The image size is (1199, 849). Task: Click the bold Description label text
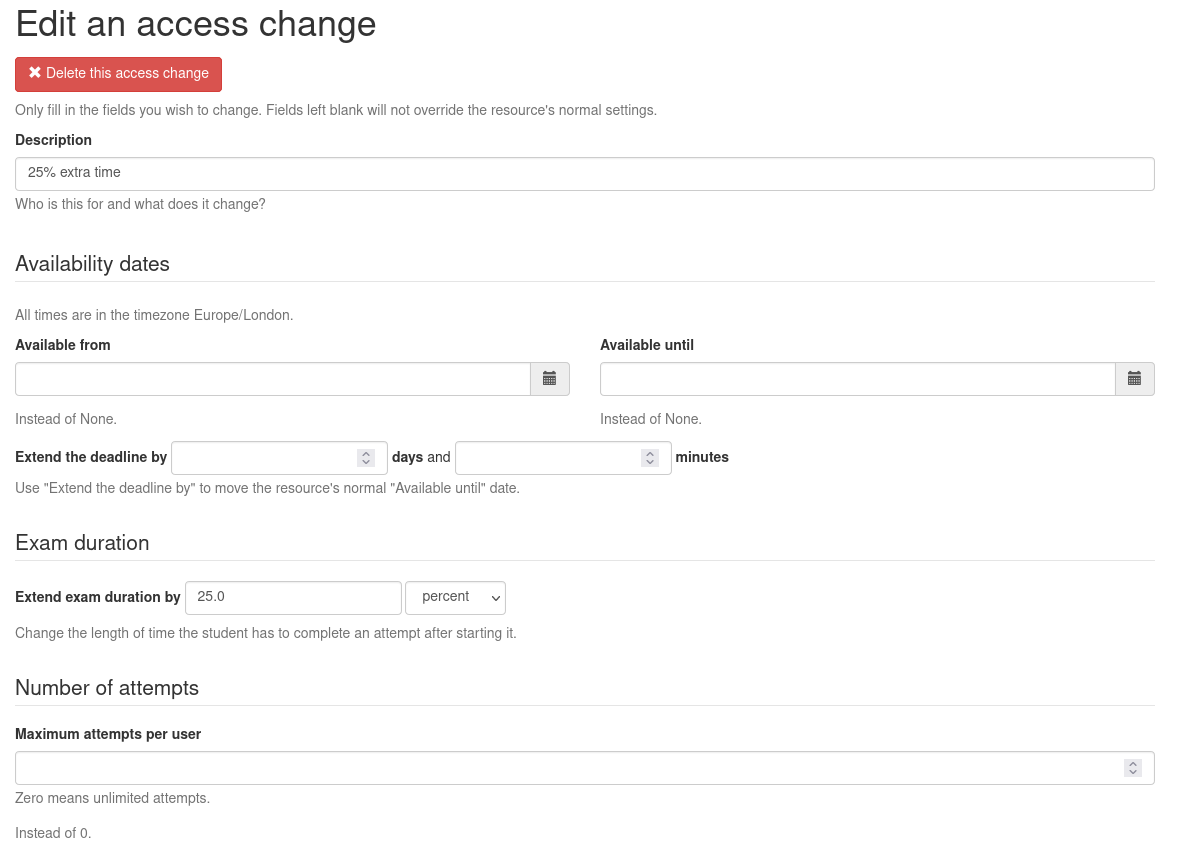pyautogui.click(x=53, y=140)
